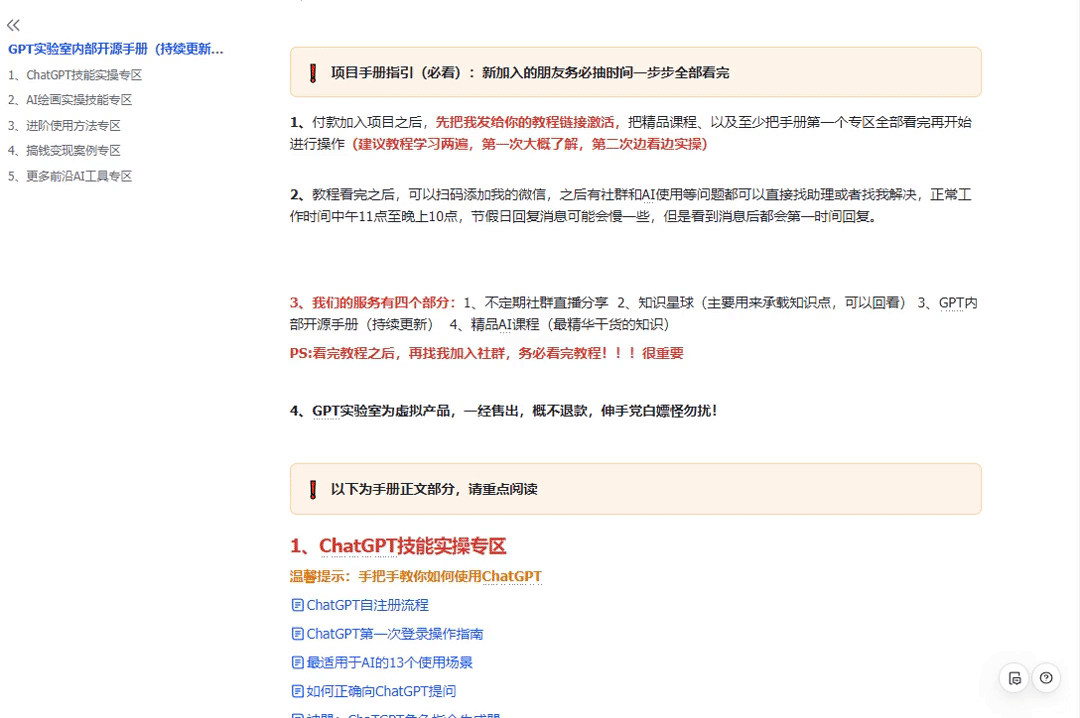Click the red exclamation icon in 项目手册指引 banner
Screen dimensions: 1080x718
click(311, 71)
